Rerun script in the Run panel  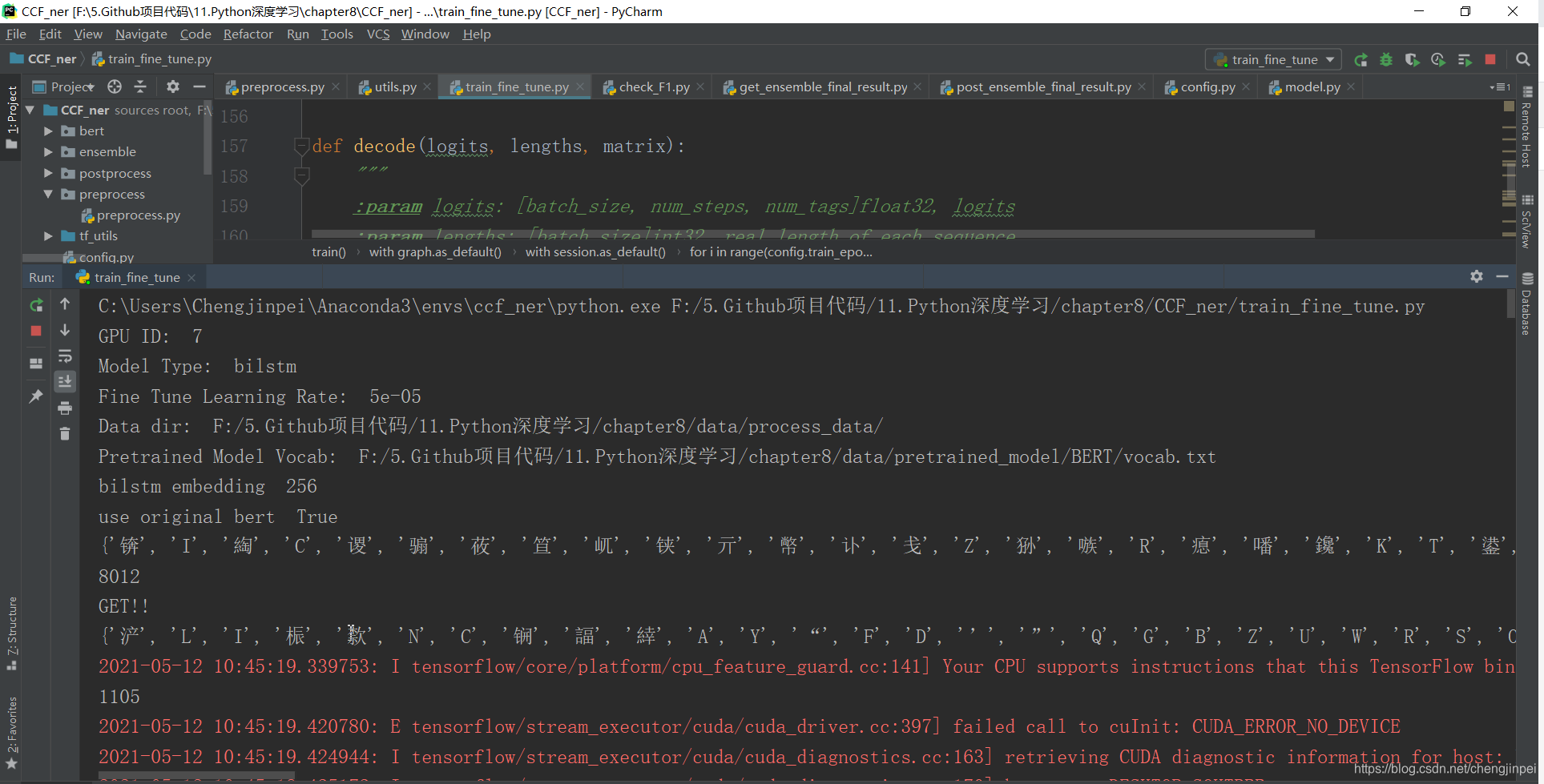[36, 305]
